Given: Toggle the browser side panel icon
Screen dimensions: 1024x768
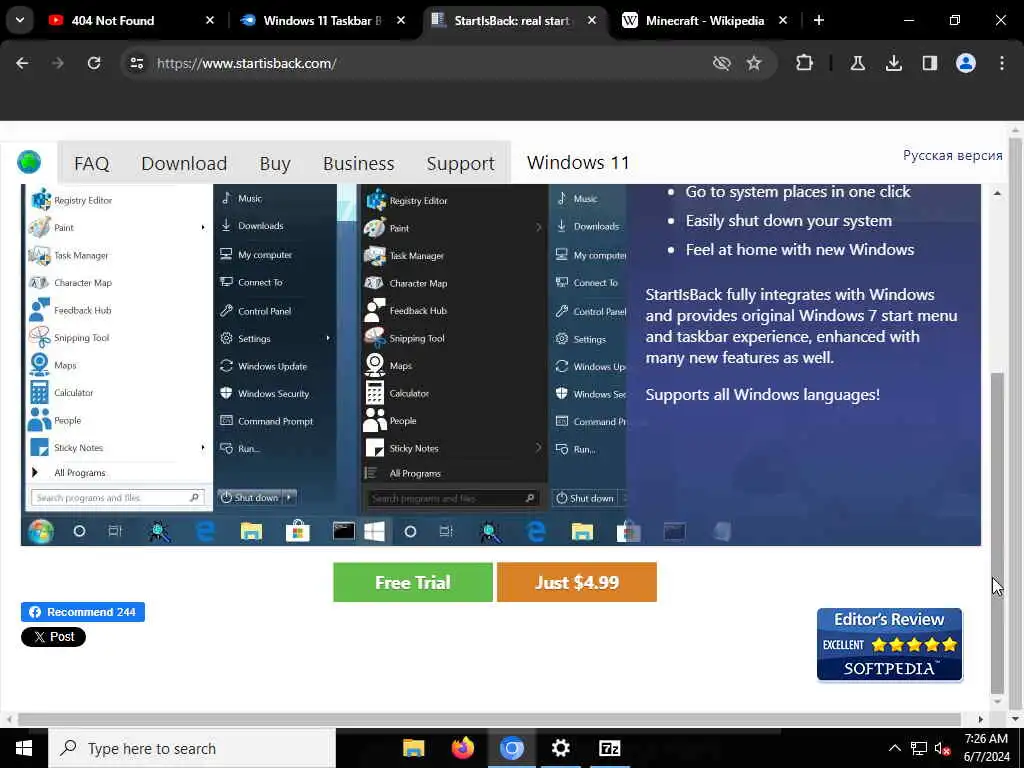Looking at the screenshot, I should [x=929, y=63].
